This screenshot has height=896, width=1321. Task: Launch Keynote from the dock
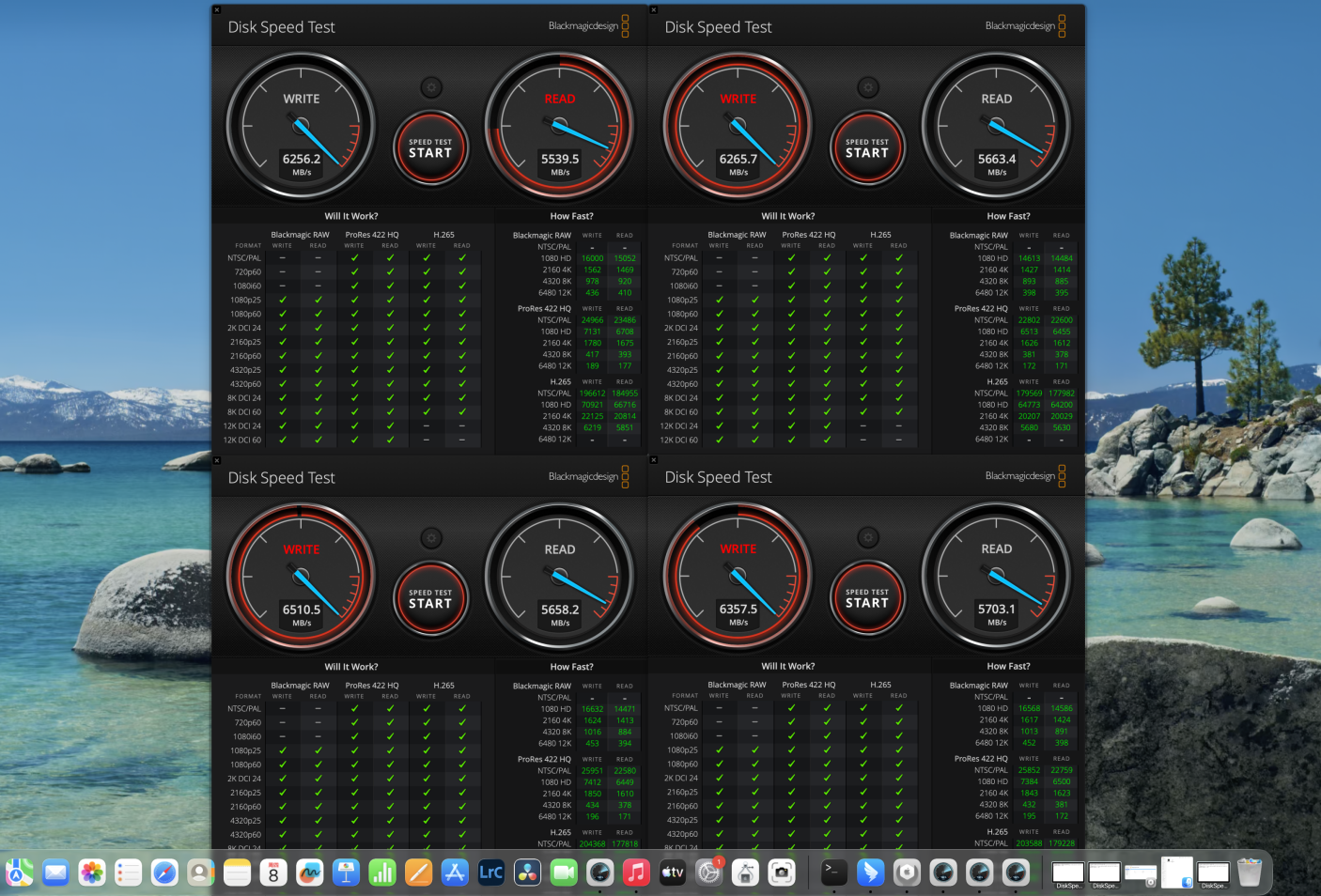[346, 873]
